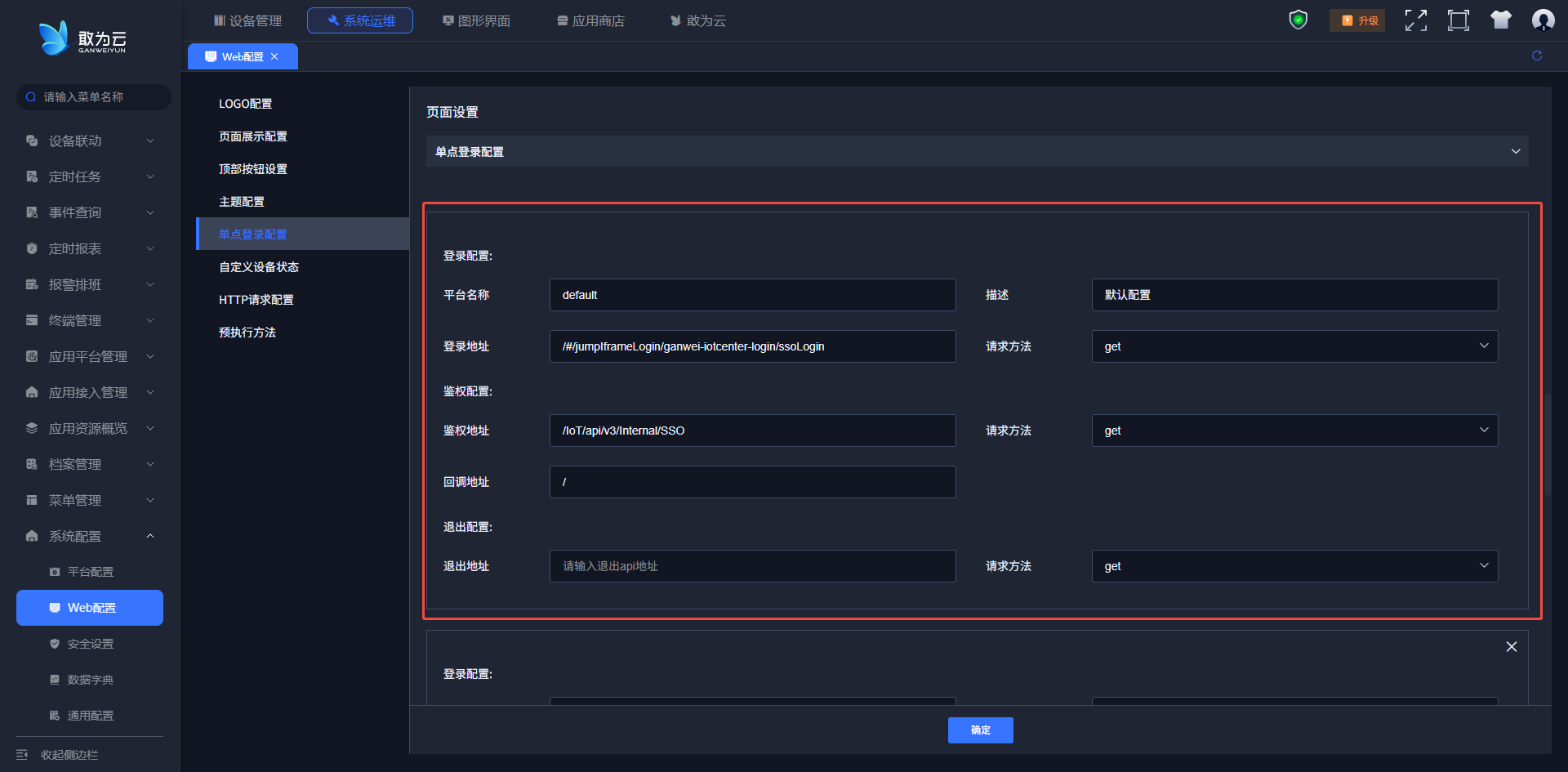
Task: Open the theme skin shirt icon
Action: pyautogui.click(x=1501, y=20)
